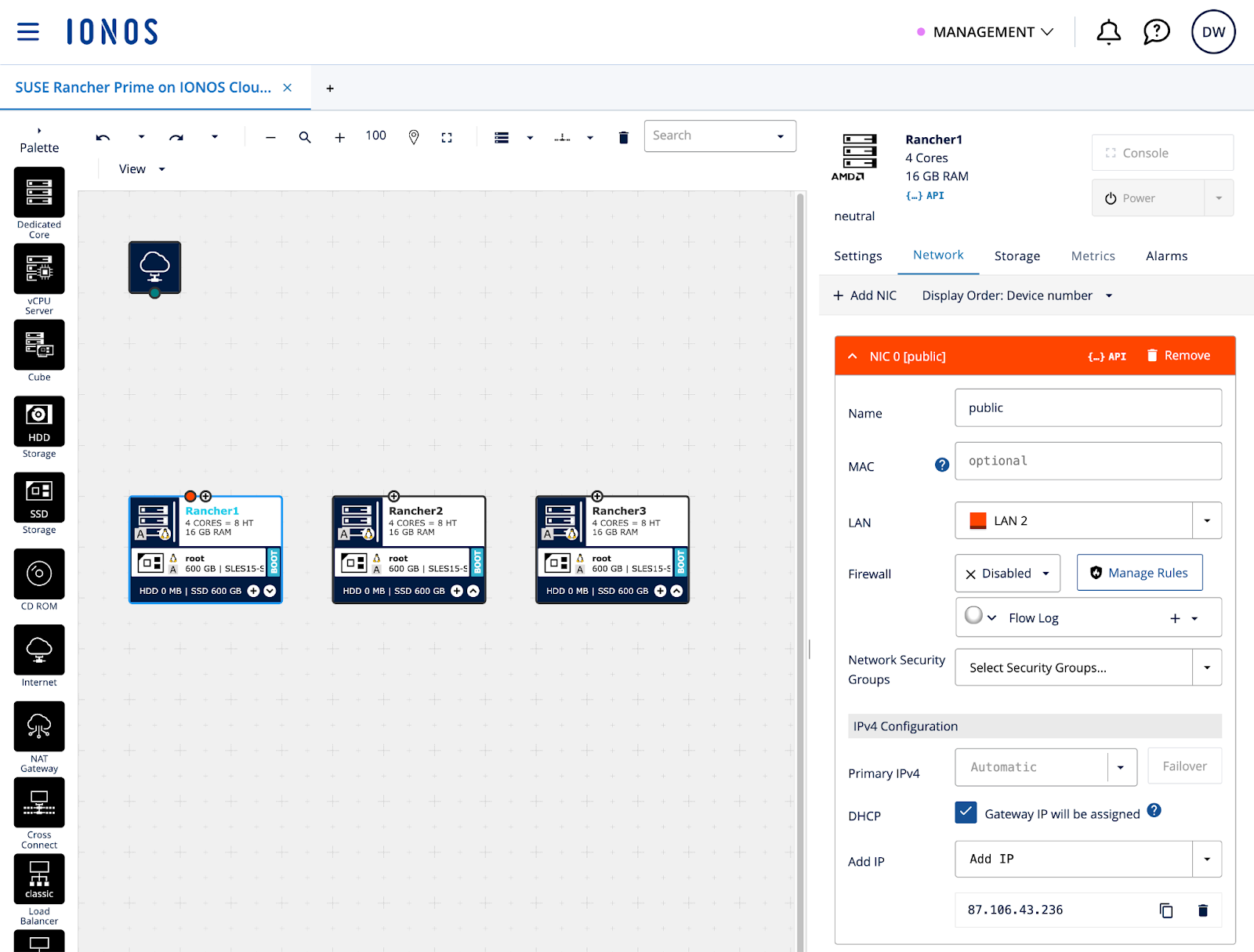Image resolution: width=1254 pixels, height=952 pixels.
Task: Open the notifications bell
Action: [1107, 32]
